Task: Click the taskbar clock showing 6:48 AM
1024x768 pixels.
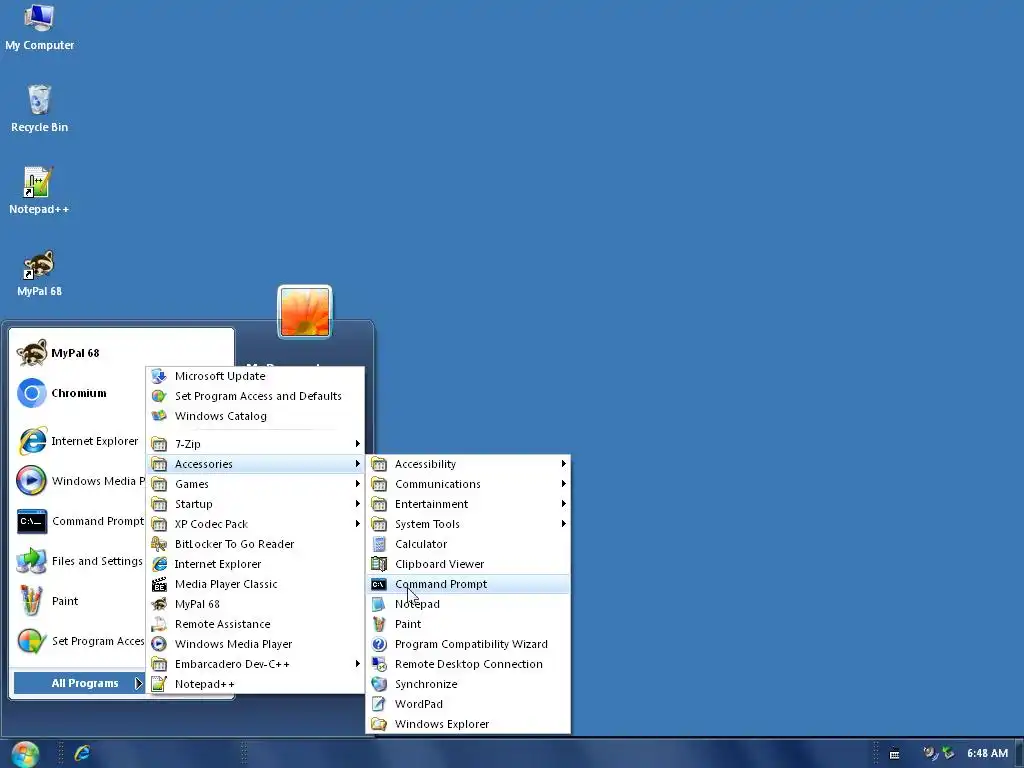Action: (x=987, y=753)
